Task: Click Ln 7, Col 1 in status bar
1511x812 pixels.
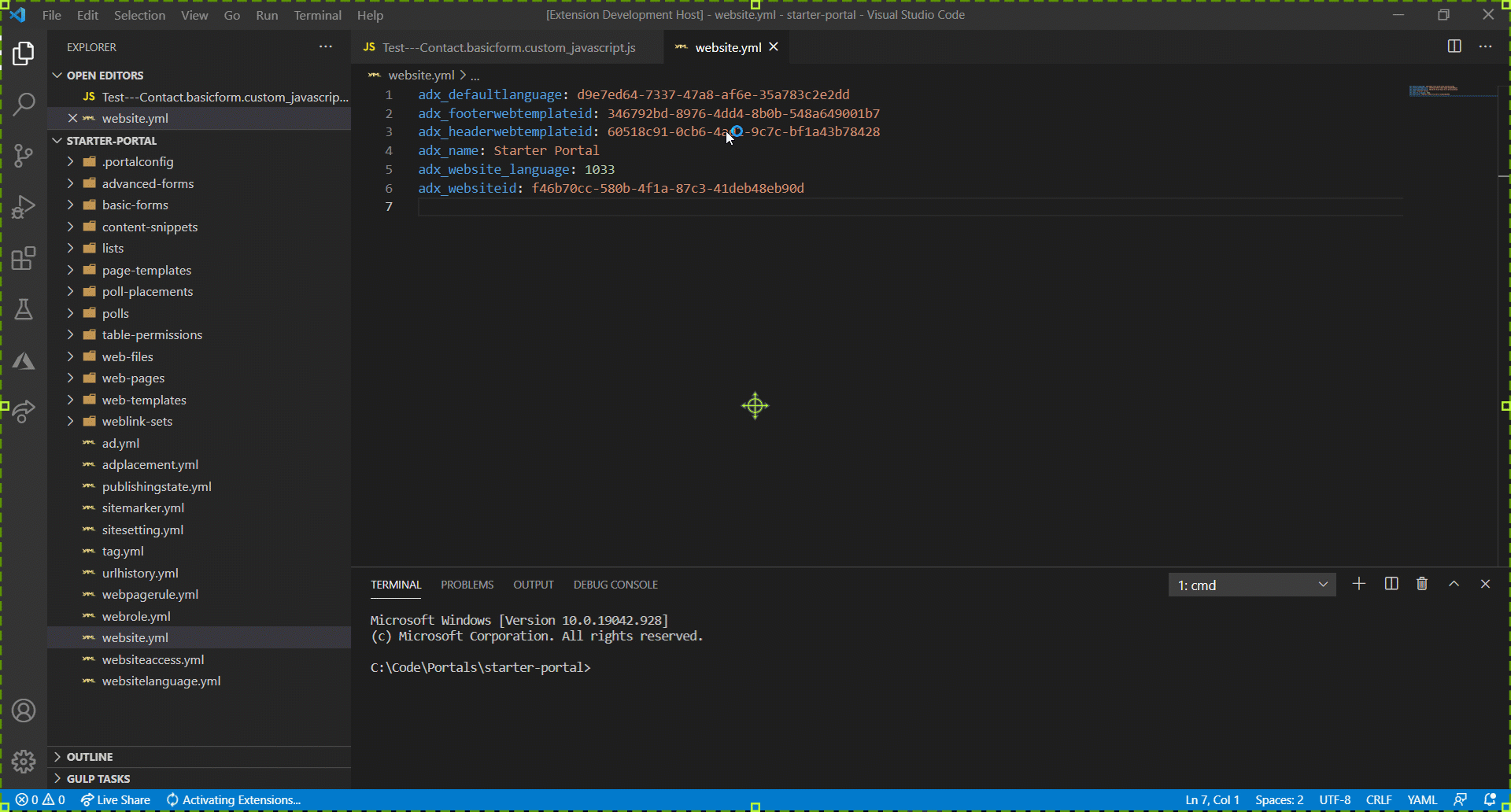Action: coord(1212,799)
